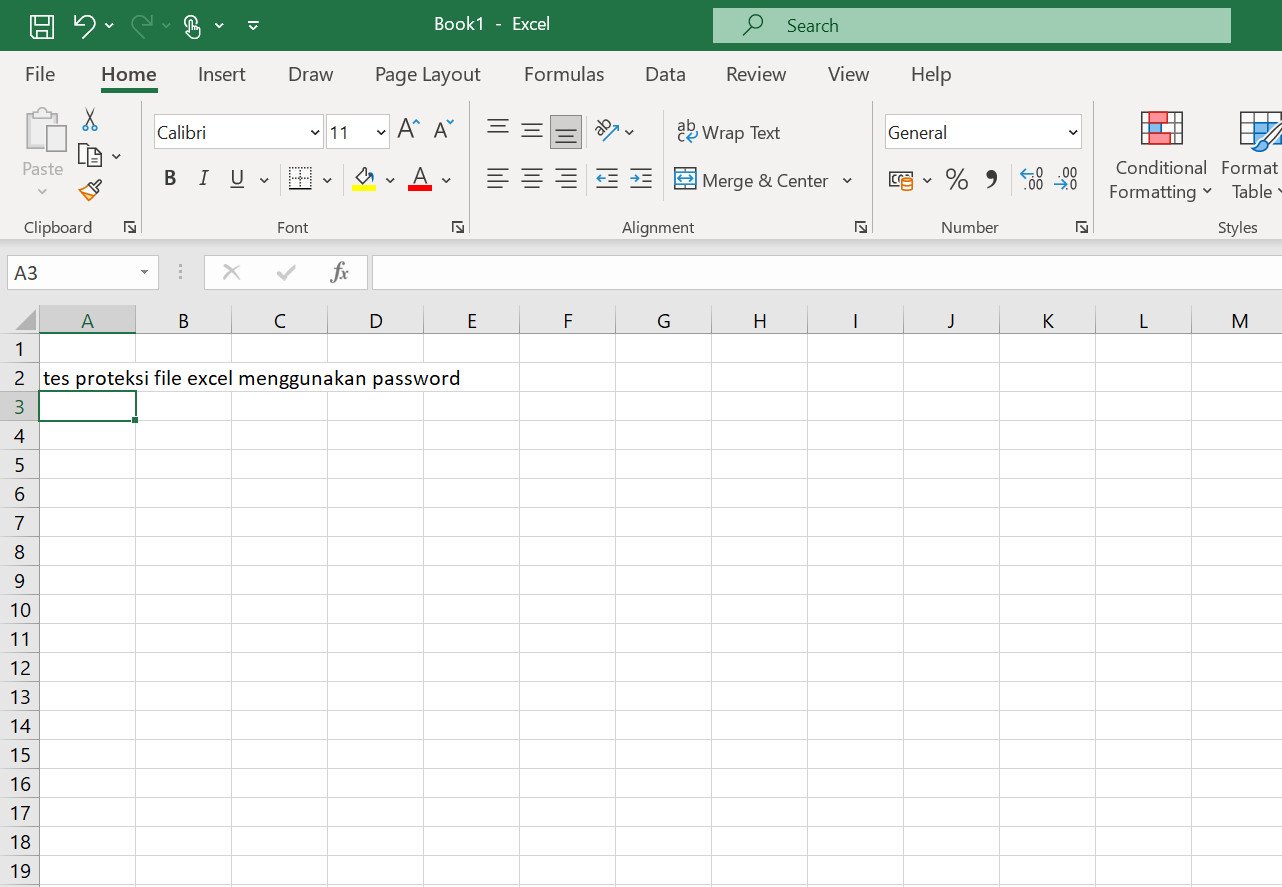Apply Accounting Number Format icon
The width and height of the screenshot is (1282, 887).
click(x=901, y=180)
